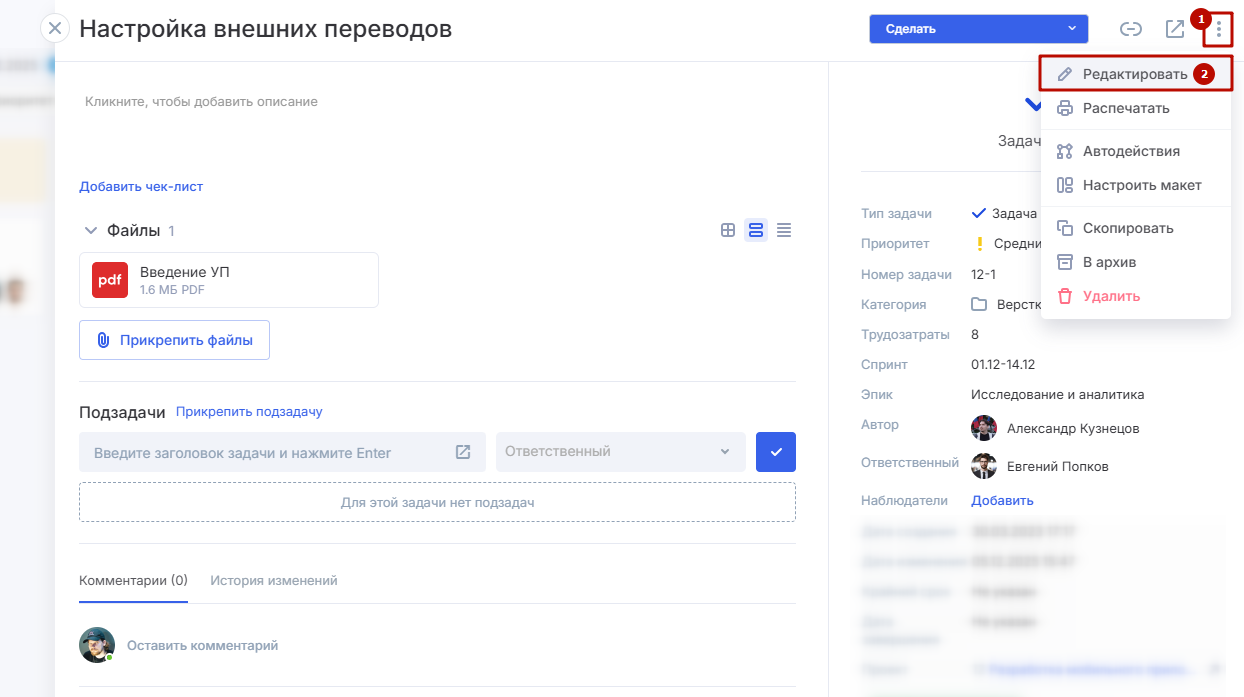Viewport: 1244px width, 697px height.
Task: Choose Удалить in the context menu
Action: [x=1110, y=296]
